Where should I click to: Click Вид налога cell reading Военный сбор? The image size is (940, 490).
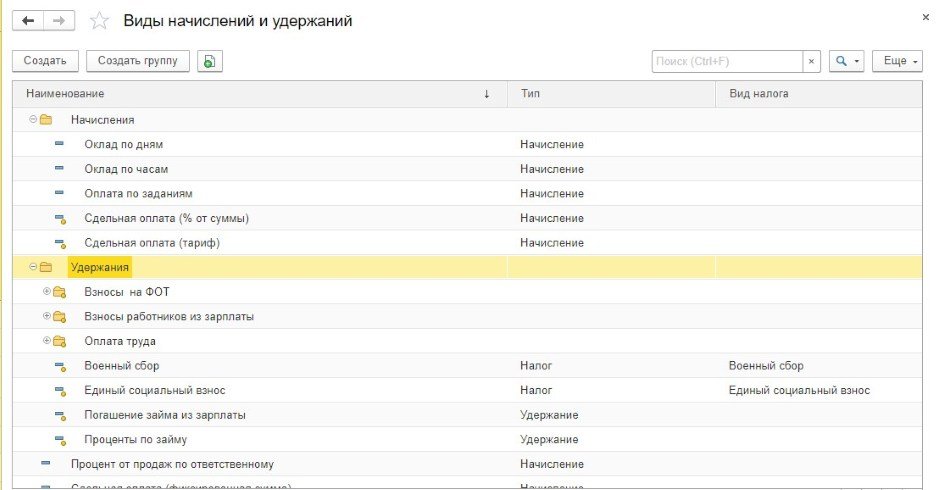click(819, 366)
